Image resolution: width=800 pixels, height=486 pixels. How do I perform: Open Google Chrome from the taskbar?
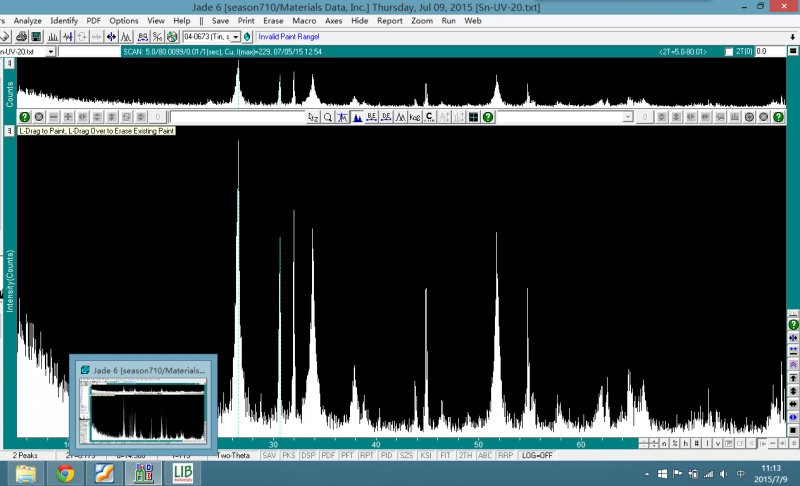pos(65,473)
